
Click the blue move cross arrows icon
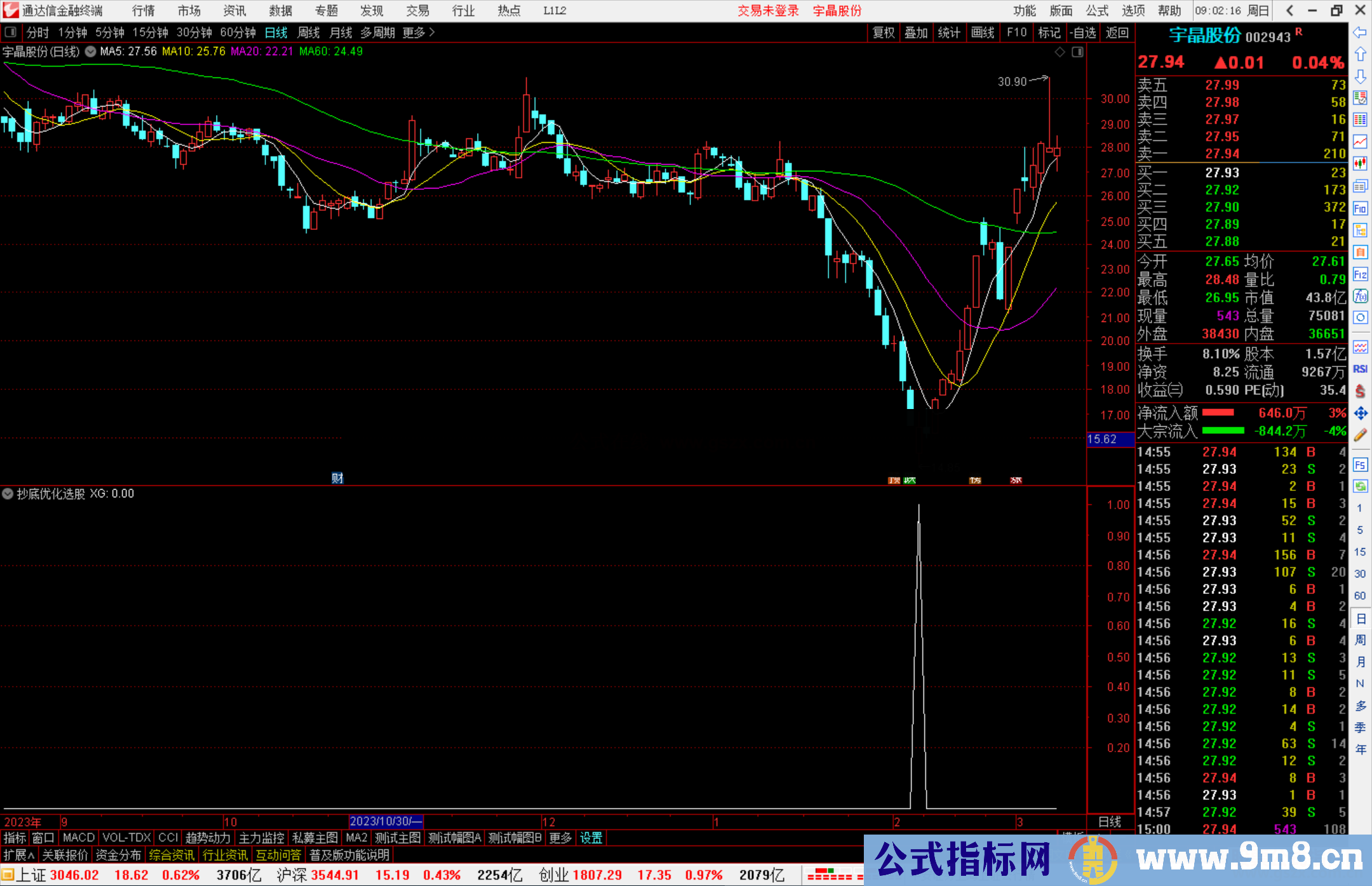point(1360,413)
